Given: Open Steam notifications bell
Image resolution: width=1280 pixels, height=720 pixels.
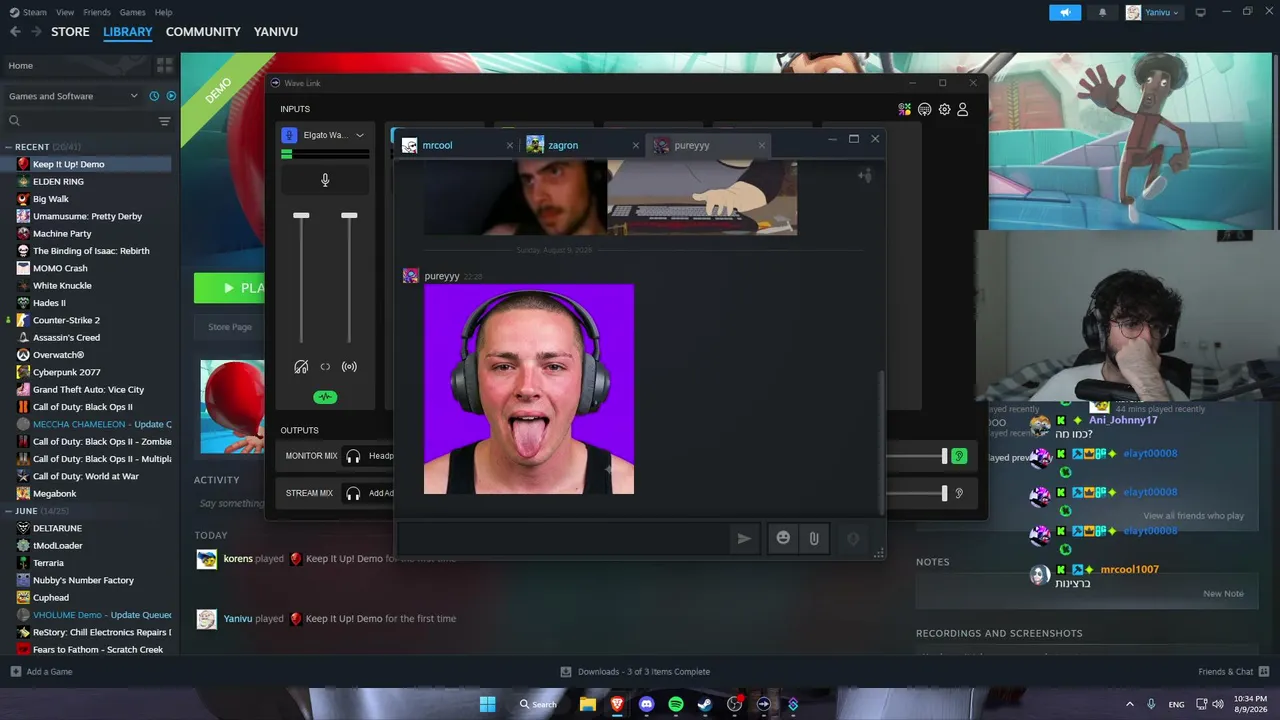Looking at the screenshot, I should click(1103, 12).
